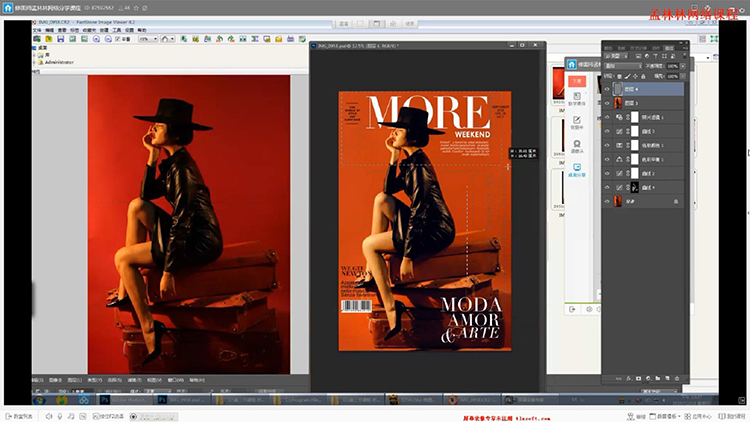Open the layer filter type (类型) dropdown
Screen dimensions: 750x422
click(616, 56)
